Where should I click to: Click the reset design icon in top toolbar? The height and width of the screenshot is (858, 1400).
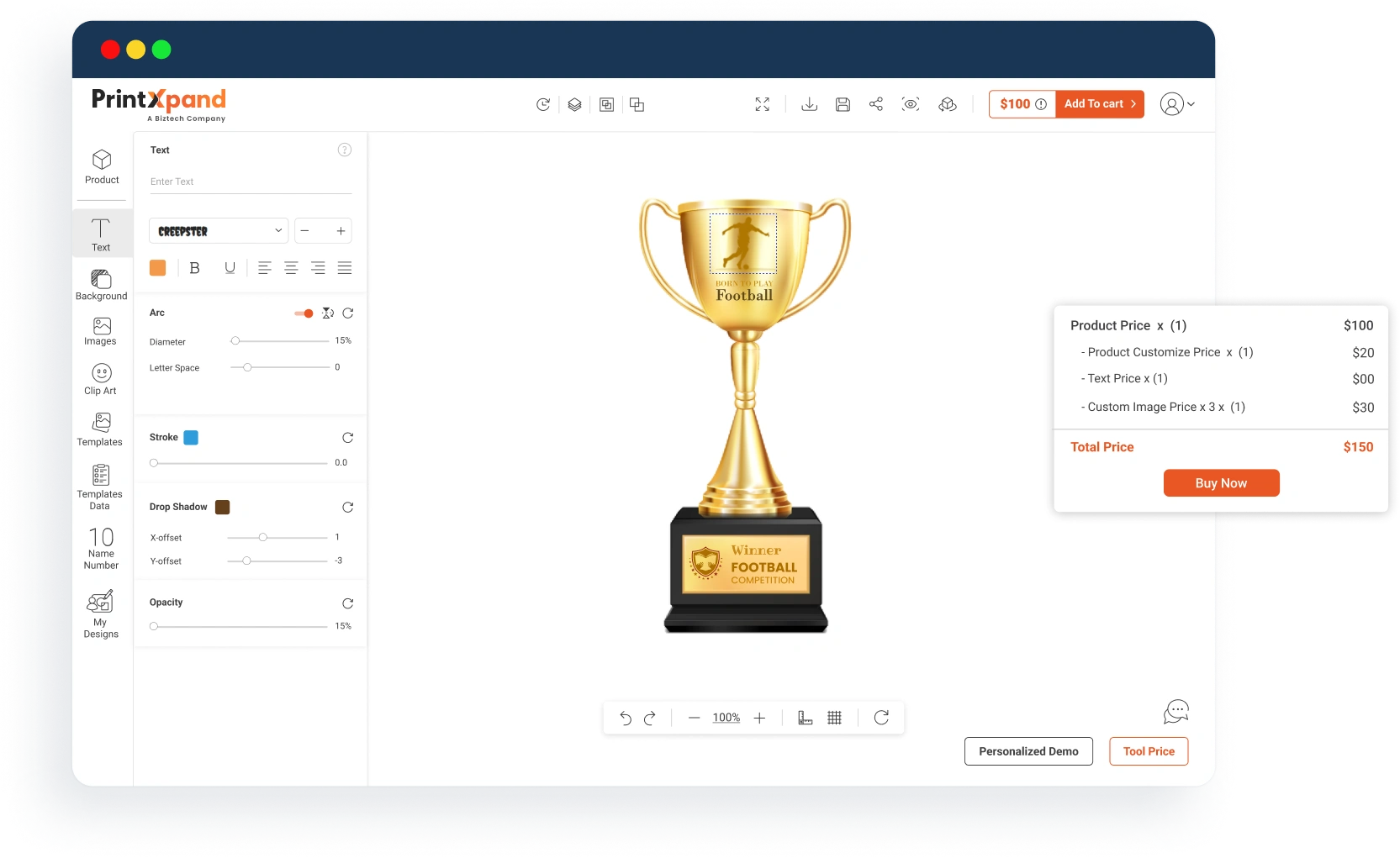tap(543, 104)
